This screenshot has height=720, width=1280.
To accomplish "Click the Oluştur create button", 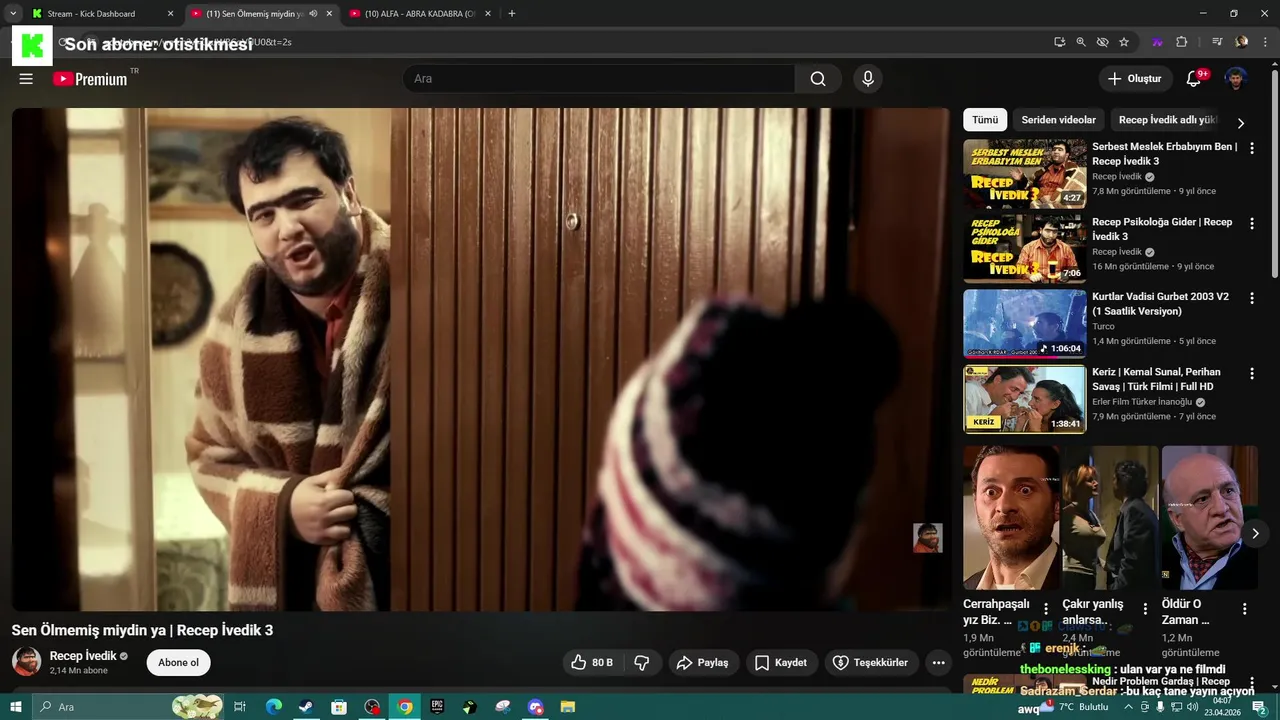I will tap(1135, 79).
